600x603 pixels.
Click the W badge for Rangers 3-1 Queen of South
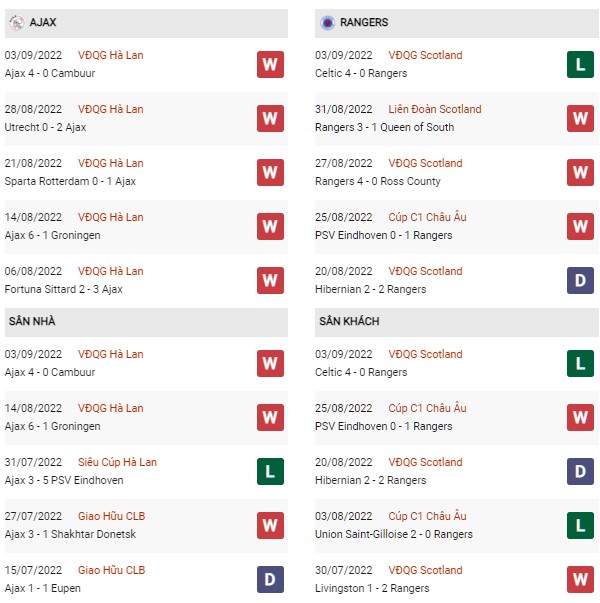pyautogui.click(x=580, y=118)
